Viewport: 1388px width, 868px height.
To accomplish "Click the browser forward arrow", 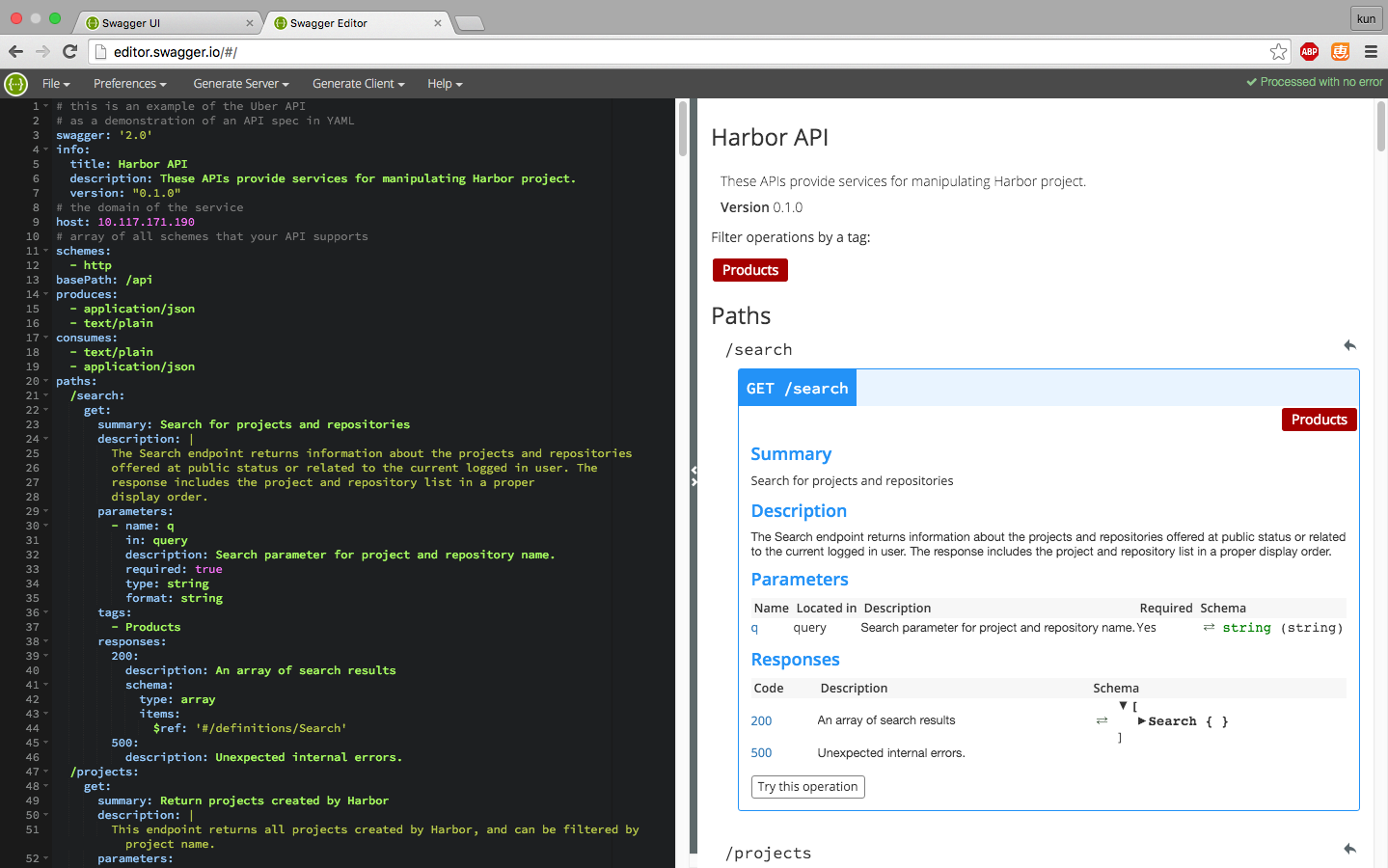I will pos(42,51).
